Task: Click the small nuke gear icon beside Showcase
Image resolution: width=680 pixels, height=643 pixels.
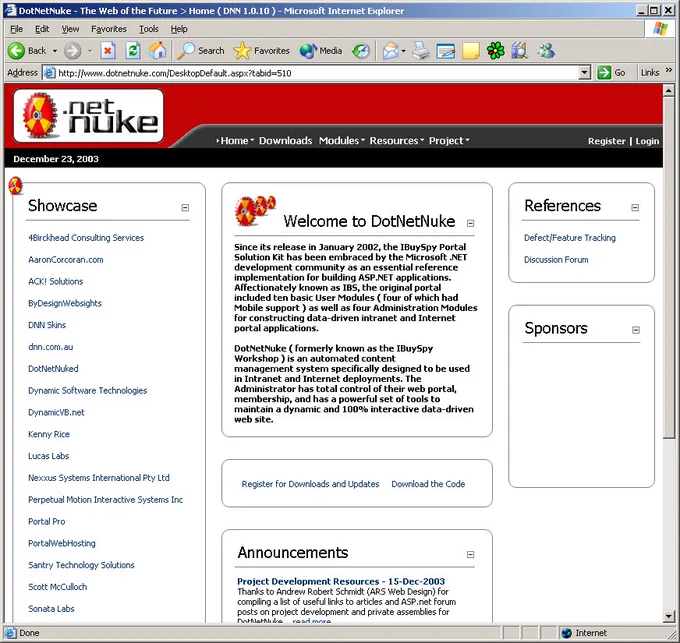Action: tap(16, 186)
